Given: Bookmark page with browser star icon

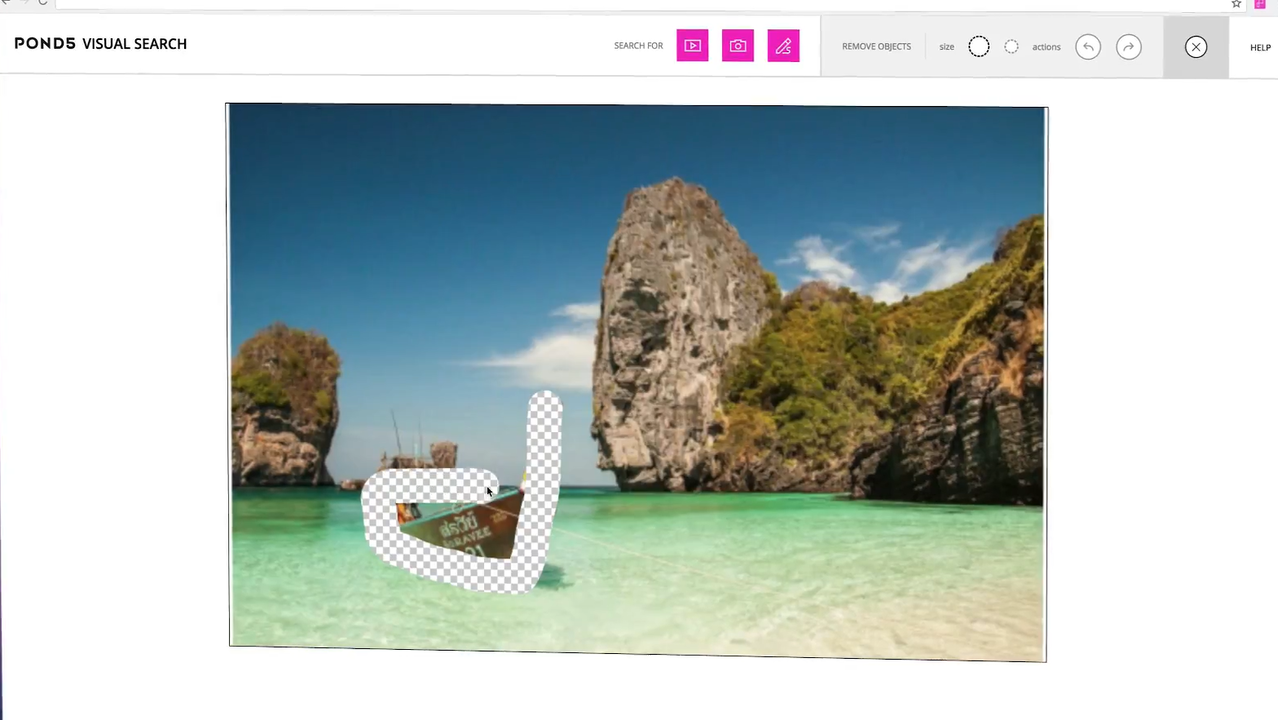Looking at the screenshot, I should click(1236, 4).
